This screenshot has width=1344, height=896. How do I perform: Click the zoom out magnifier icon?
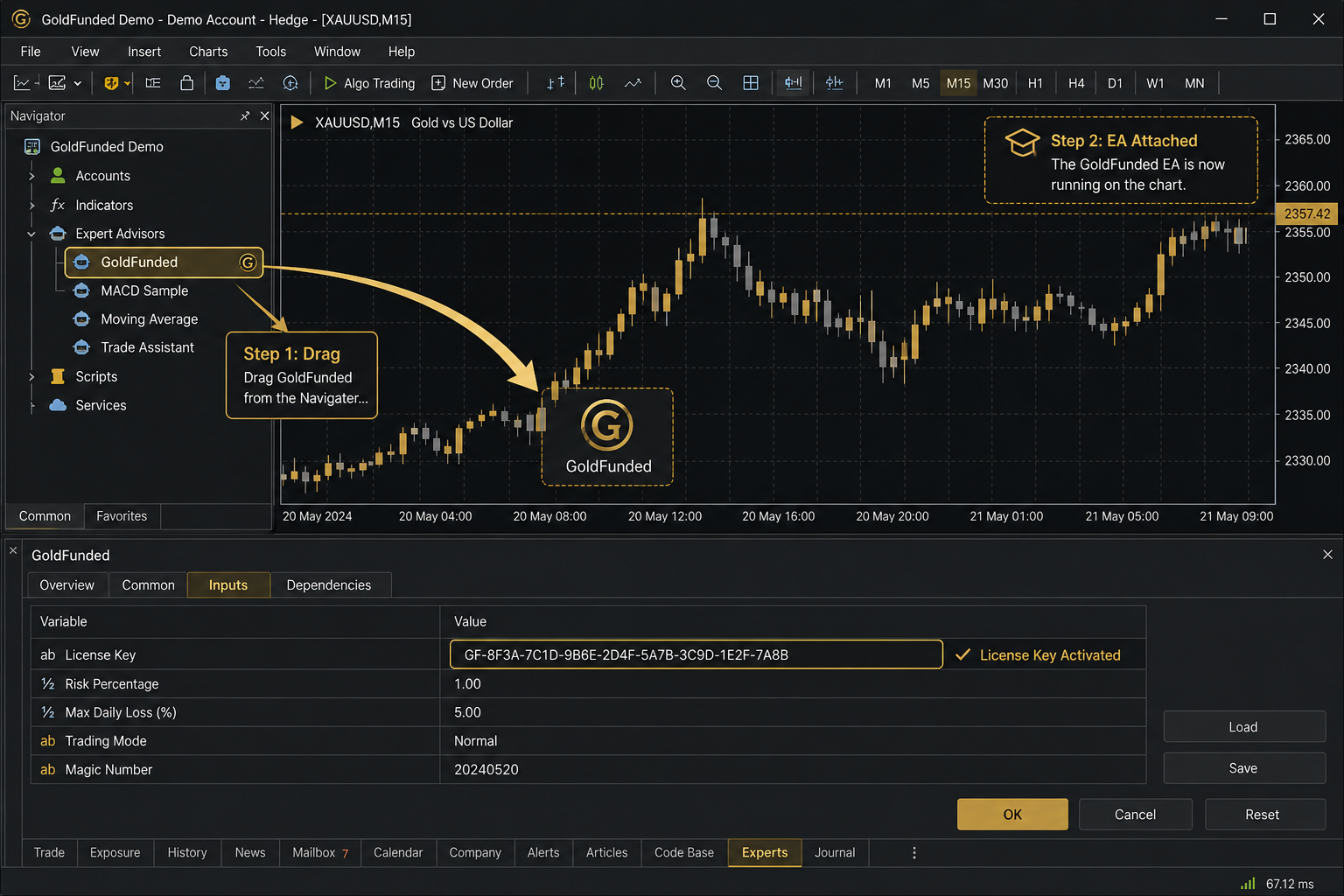point(714,83)
